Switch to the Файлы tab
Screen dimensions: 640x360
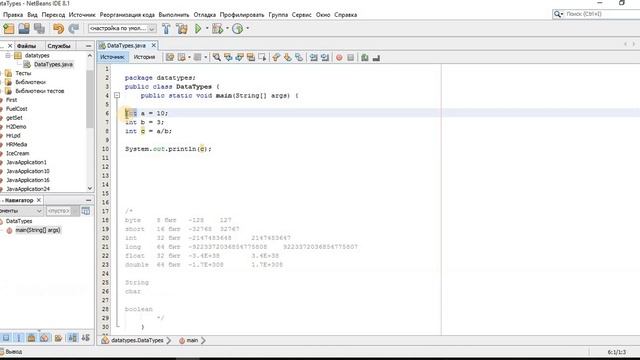(27, 46)
